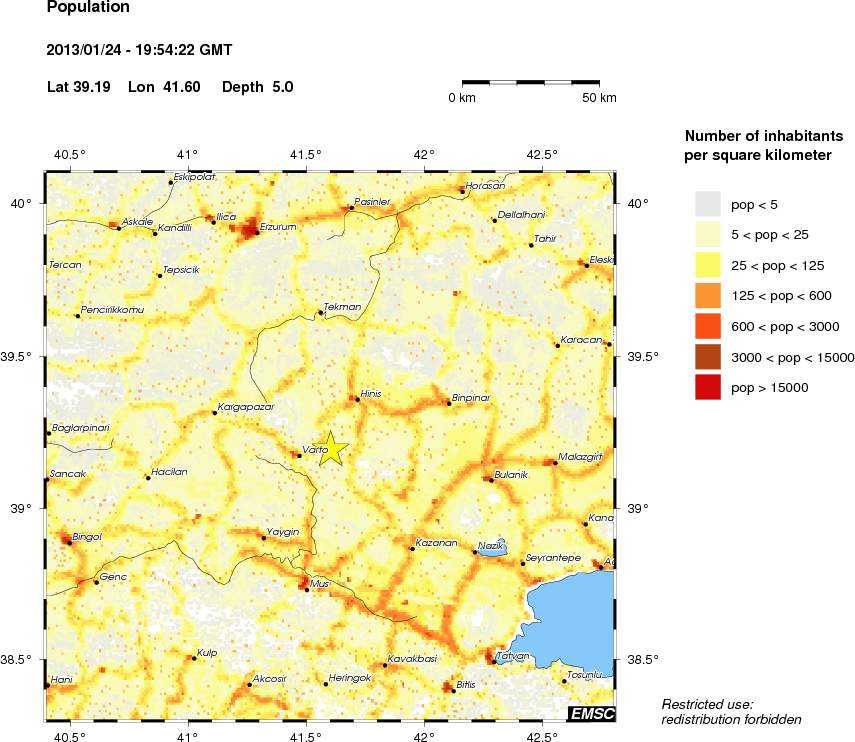
Task: Click the 'Malazgirt' city label
Action: (581, 456)
